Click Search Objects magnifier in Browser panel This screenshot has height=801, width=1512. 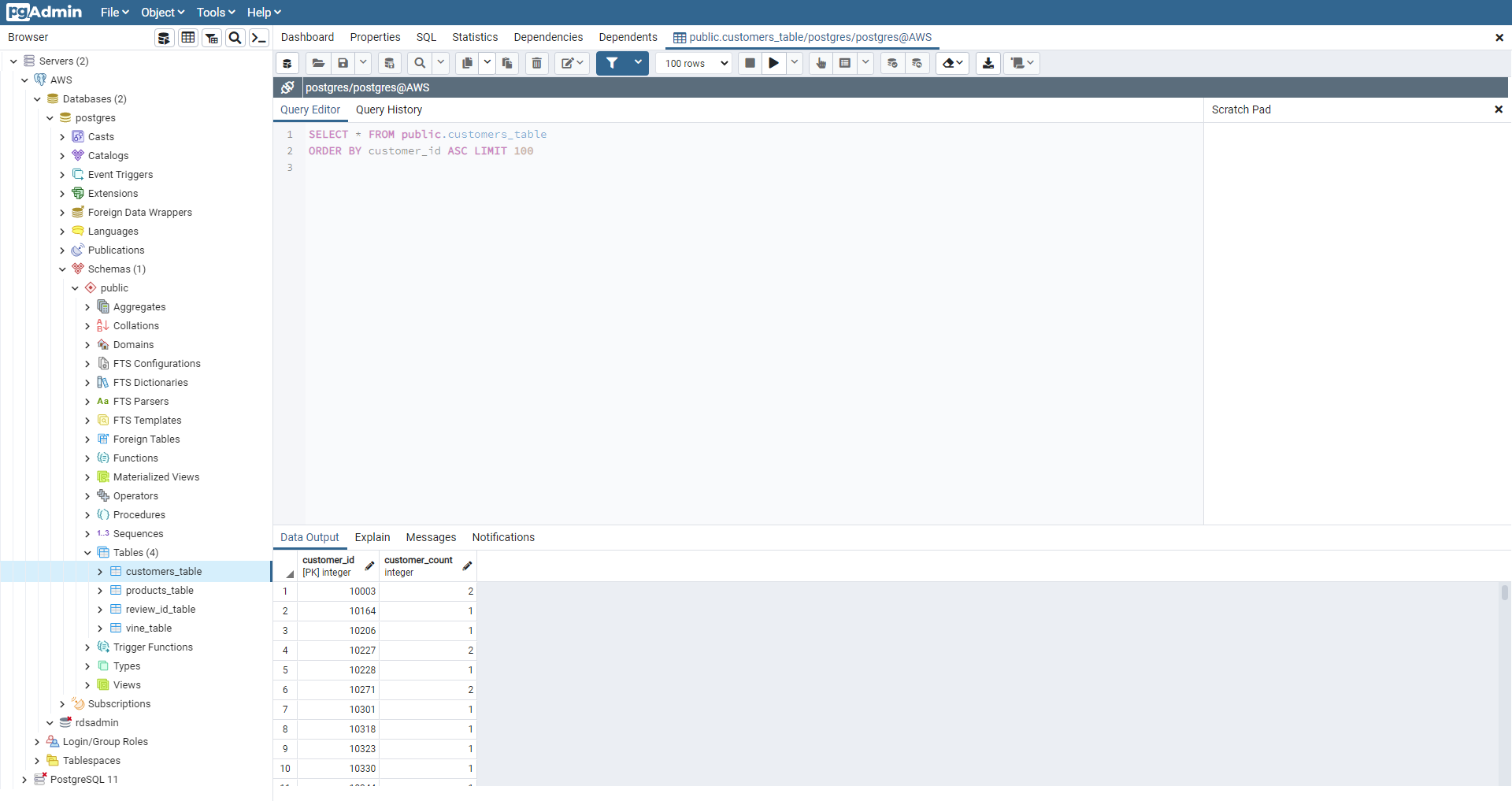235,38
